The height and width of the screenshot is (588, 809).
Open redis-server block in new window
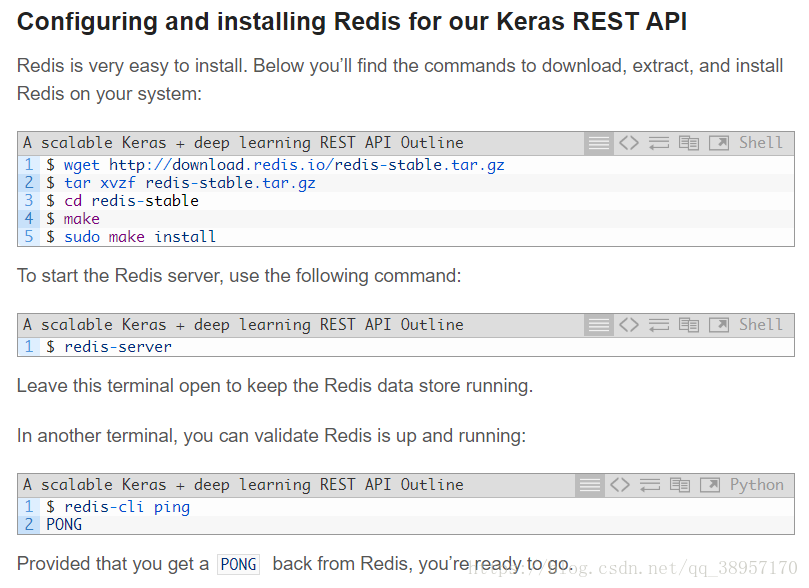[x=719, y=325]
